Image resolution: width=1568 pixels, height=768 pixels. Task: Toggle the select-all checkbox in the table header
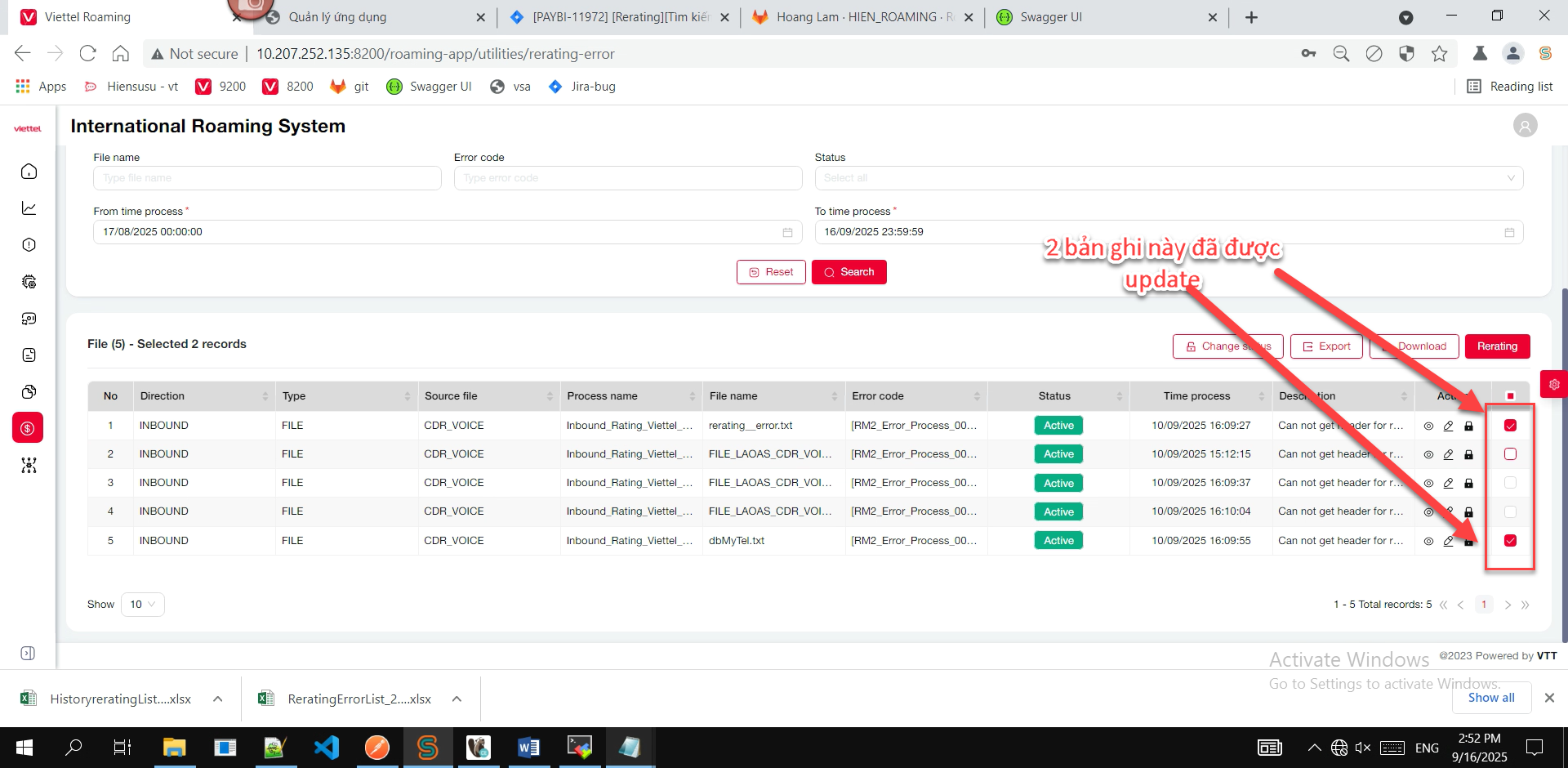(1510, 396)
